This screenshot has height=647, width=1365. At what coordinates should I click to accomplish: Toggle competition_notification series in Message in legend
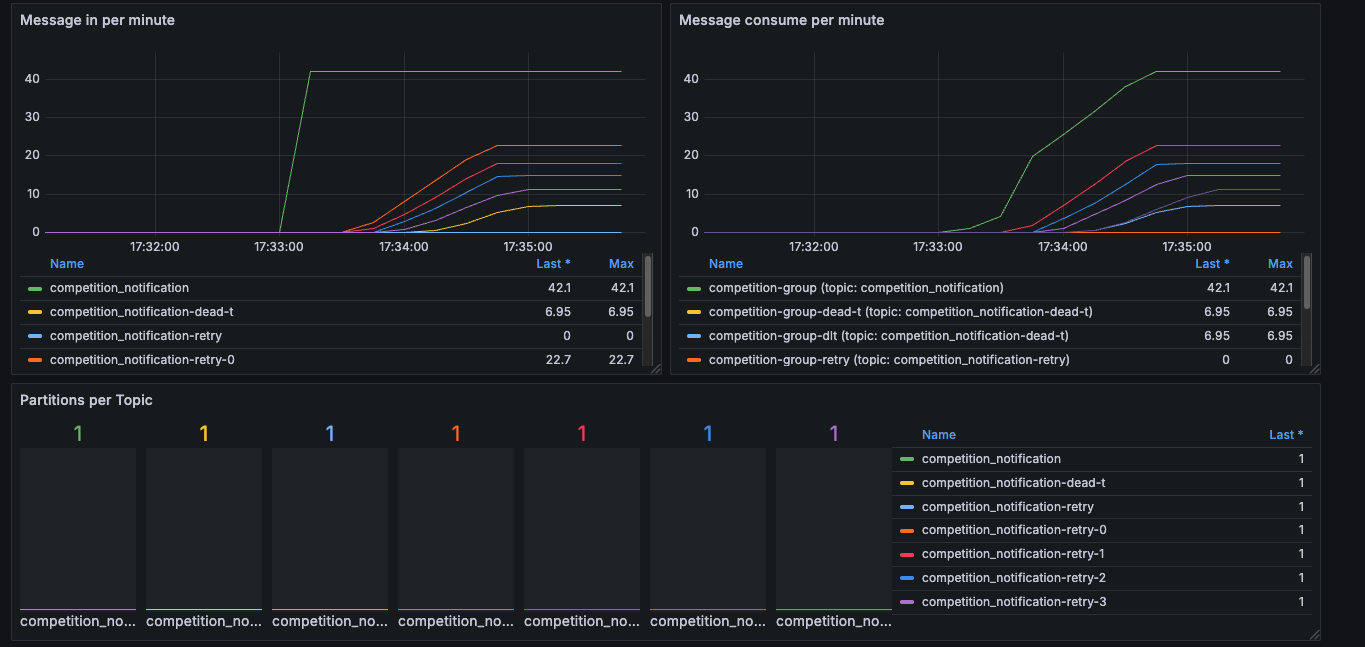(x=119, y=288)
